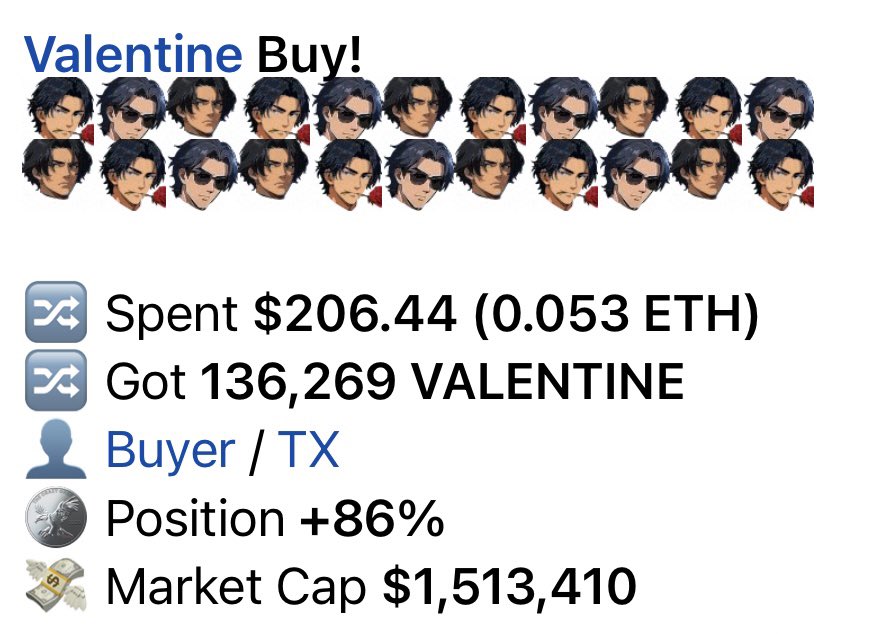Viewport: 886px width, 634px height.
Task: Click the (0.053 ETH) text
Action: coord(616,314)
